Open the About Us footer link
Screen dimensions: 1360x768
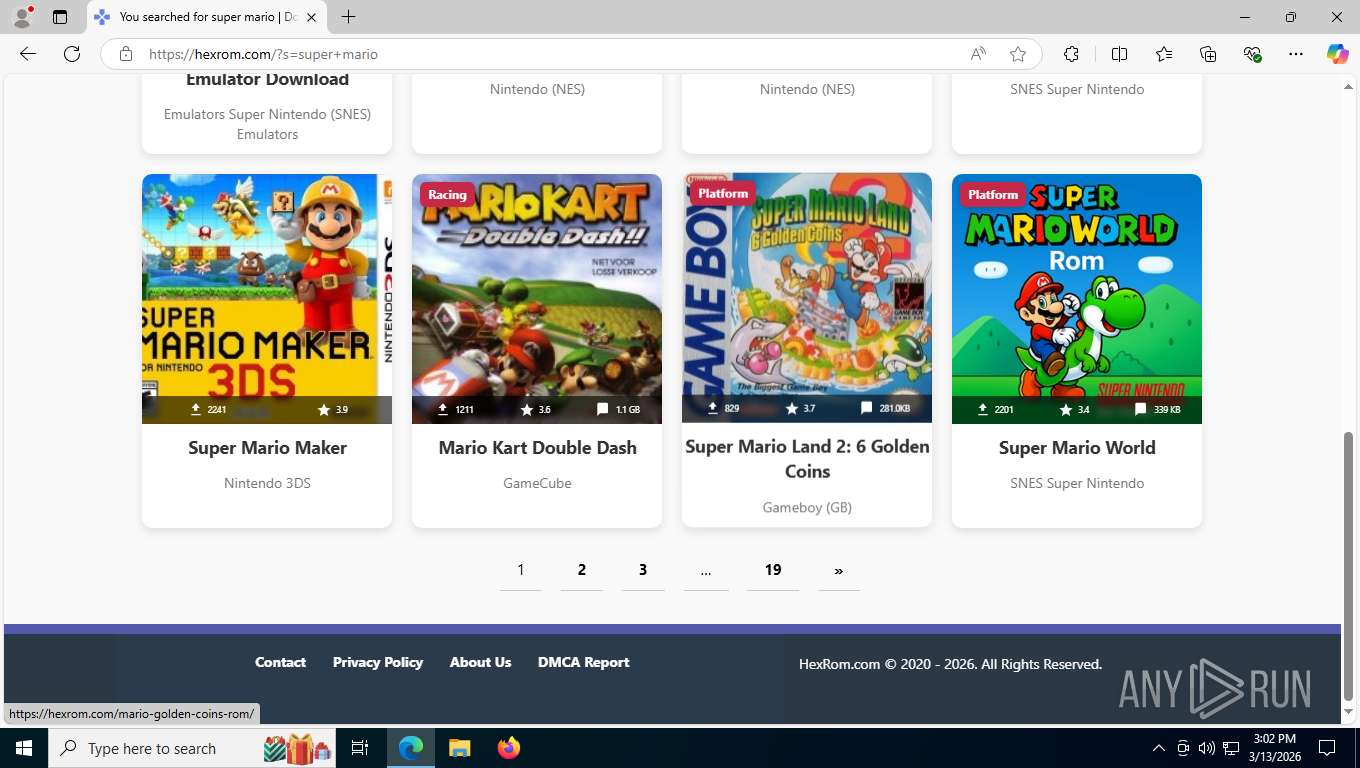(x=480, y=662)
